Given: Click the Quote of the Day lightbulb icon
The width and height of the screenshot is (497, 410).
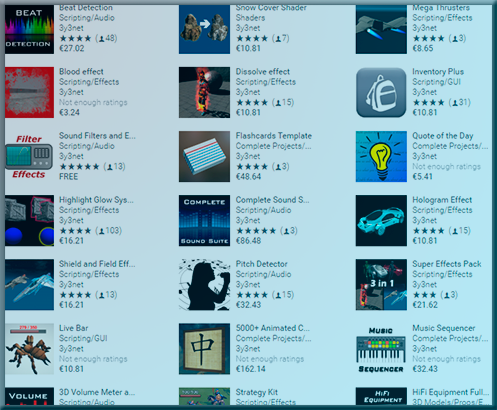Looking at the screenshot, I should [381, 156].
